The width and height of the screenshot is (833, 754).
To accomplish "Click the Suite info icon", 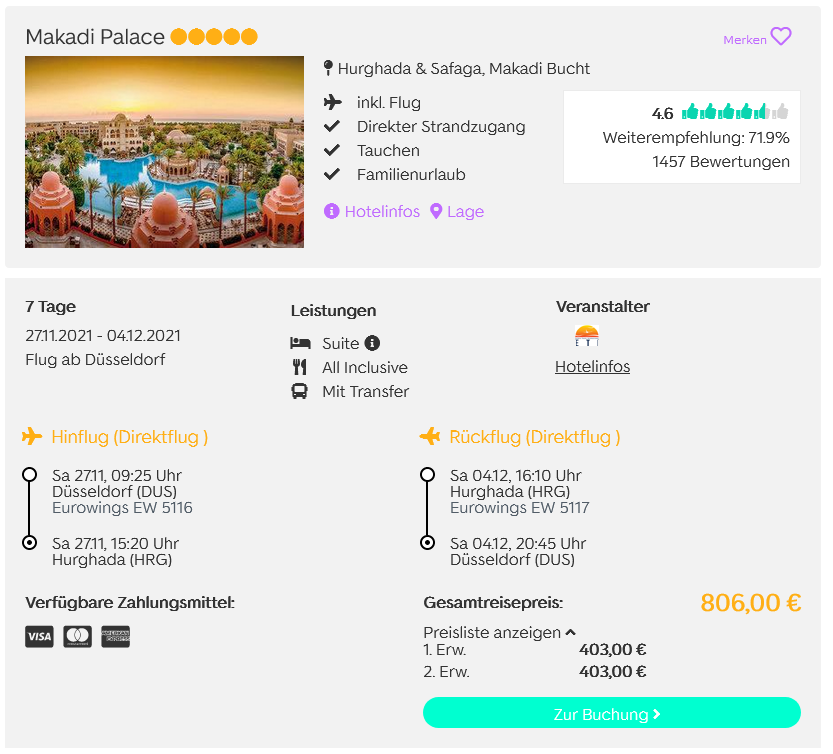I will coord(372,343).
